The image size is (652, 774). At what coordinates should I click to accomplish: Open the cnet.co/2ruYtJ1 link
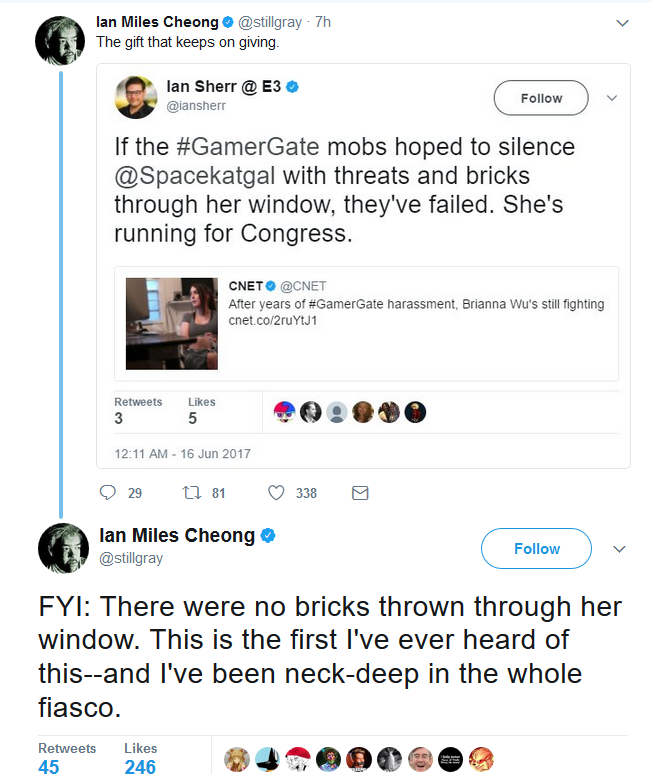tap(272, 320)
